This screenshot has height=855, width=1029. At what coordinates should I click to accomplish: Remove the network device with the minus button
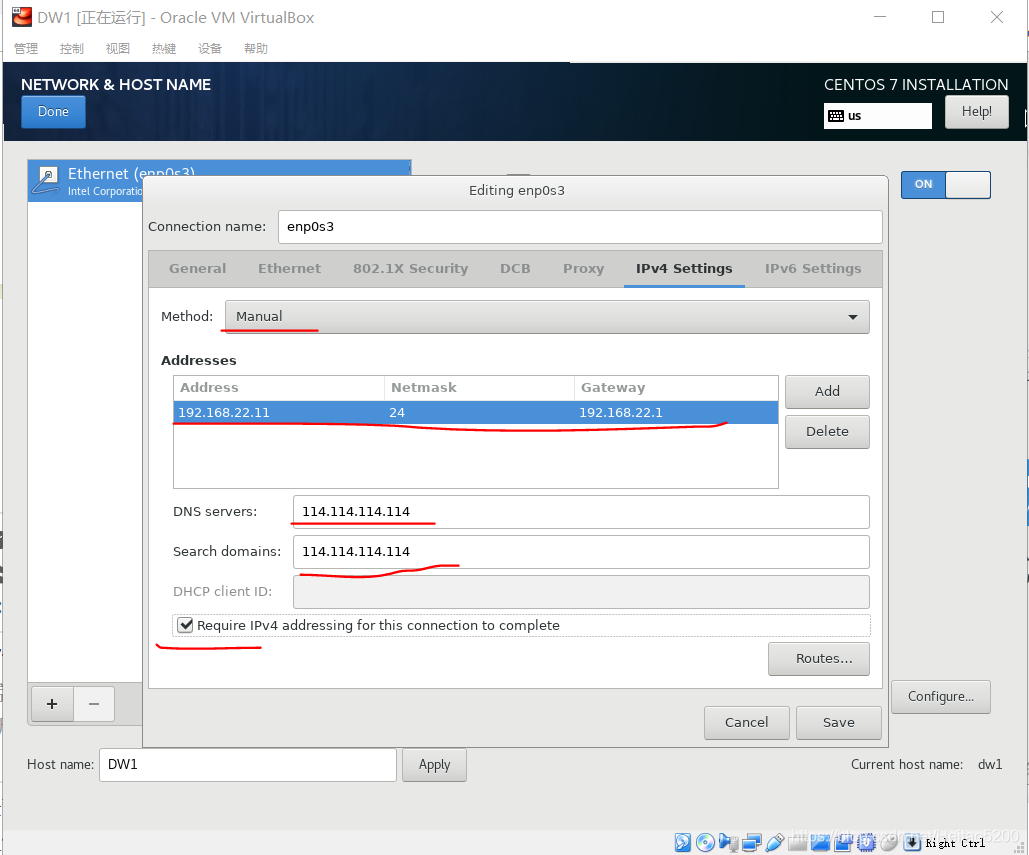[x=94, y=704]
